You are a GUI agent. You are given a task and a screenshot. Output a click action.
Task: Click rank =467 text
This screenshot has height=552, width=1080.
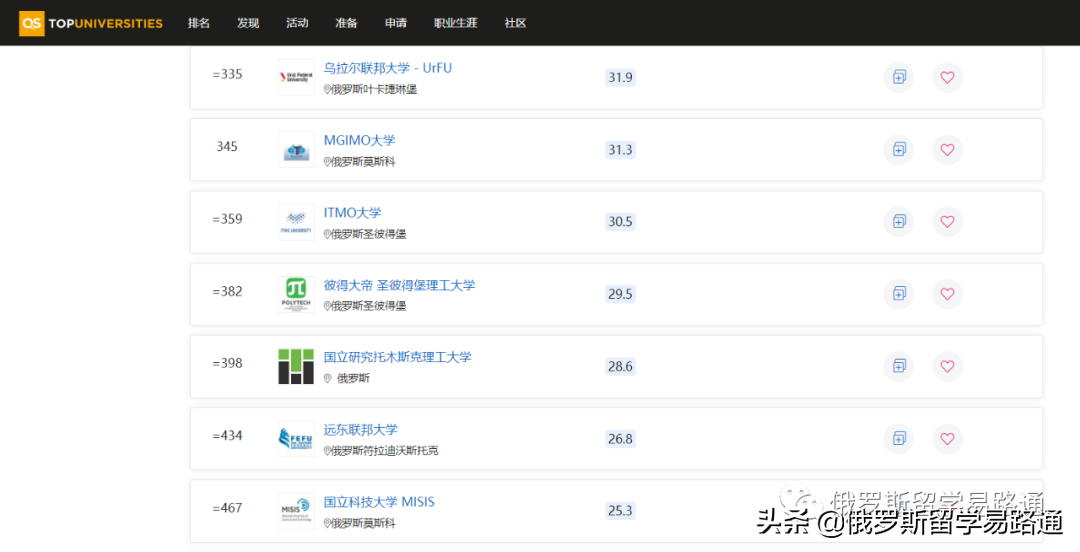(x=227, y=508)
